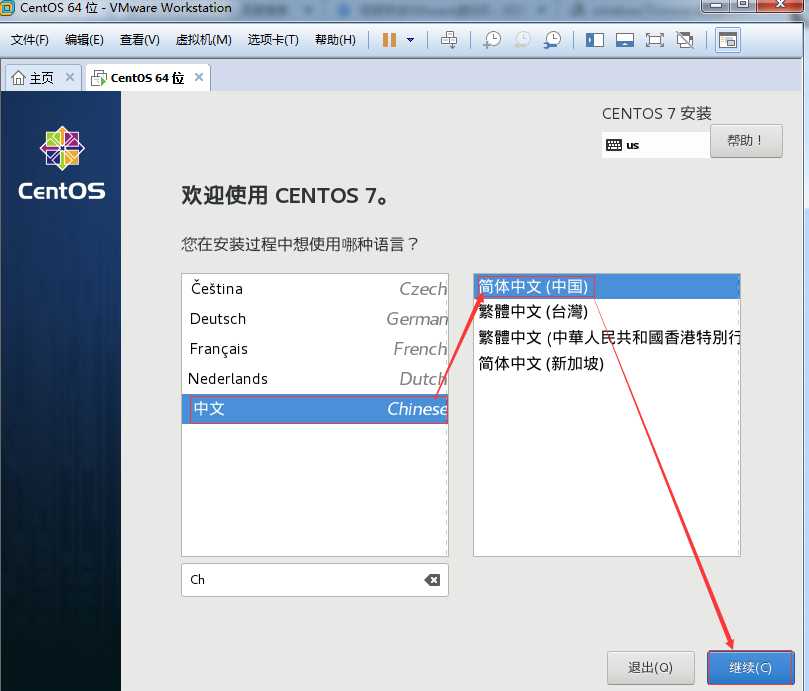Screen dimensions: 809x691
Task: Open the console view icon
Action: [728, 40]
